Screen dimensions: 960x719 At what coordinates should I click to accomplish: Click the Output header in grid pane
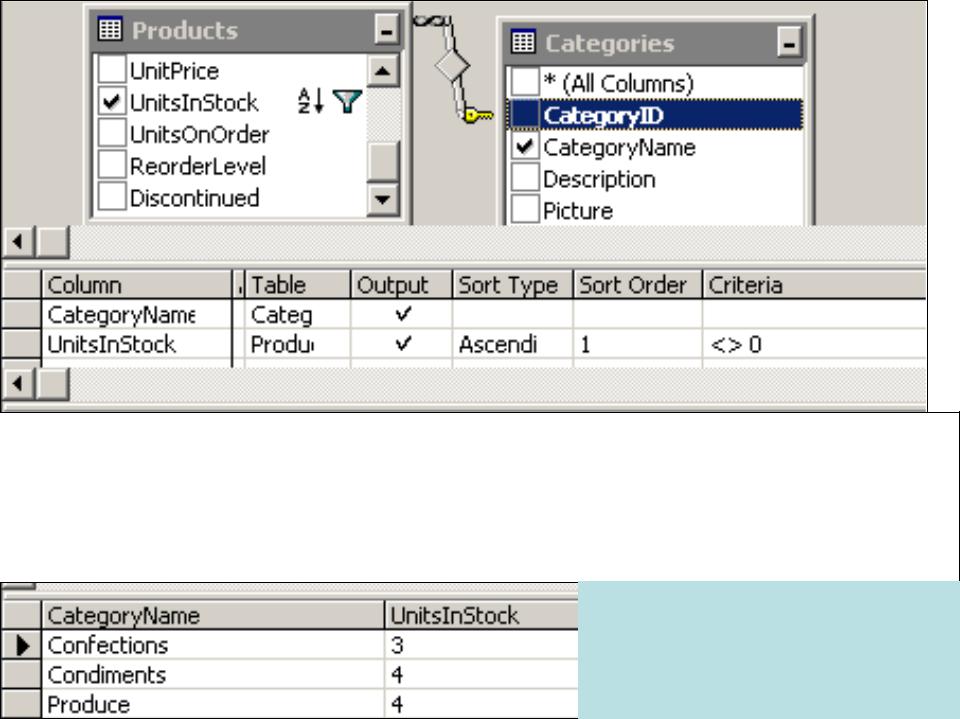click(x=402, y=285)
